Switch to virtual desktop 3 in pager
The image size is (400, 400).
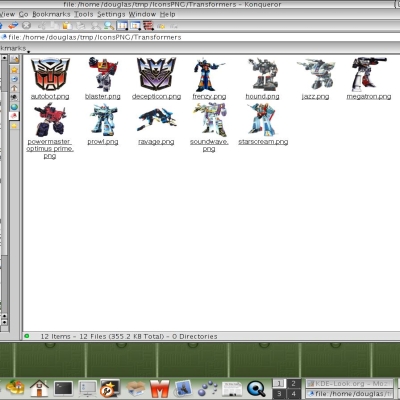pyautogui.click(x=279, y=394)
